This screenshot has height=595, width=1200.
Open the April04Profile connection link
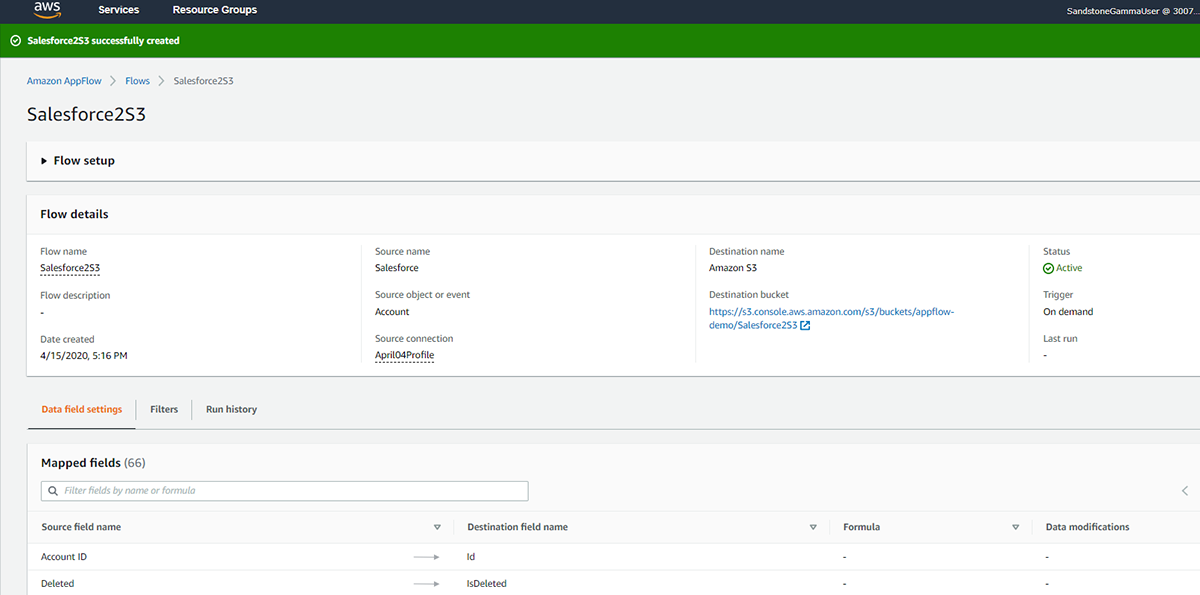[404, 354]
